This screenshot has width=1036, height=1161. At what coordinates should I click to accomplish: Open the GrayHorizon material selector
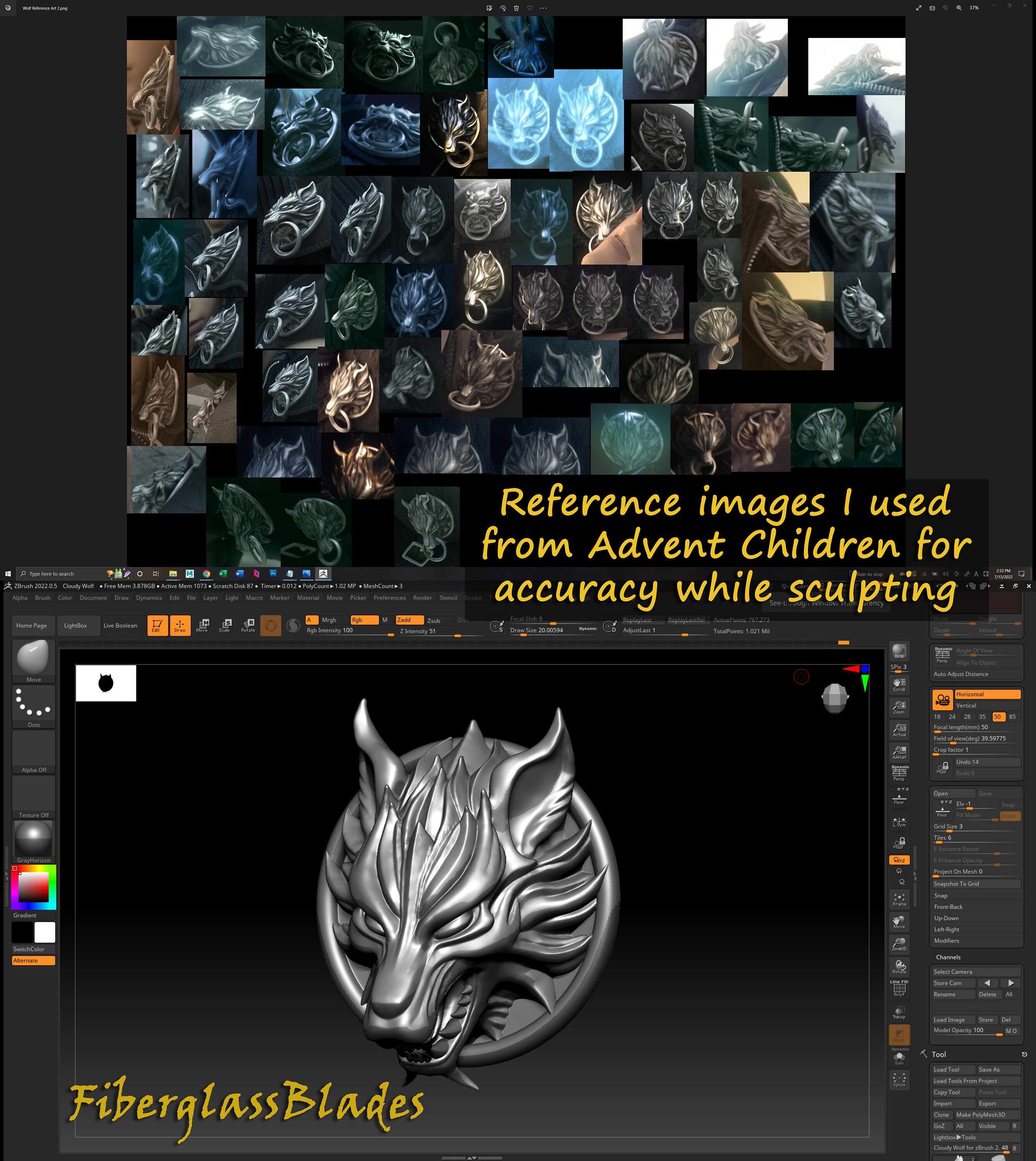34,842
